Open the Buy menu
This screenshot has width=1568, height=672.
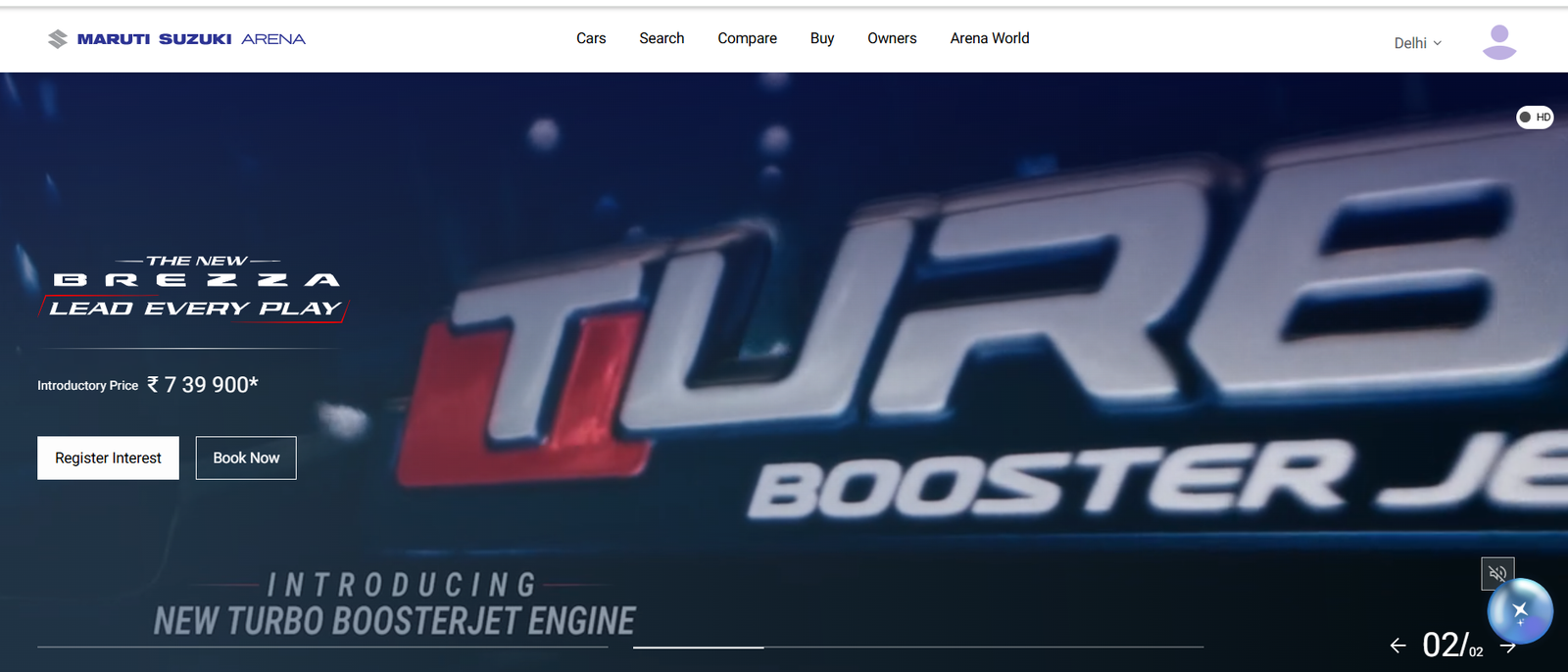pyautogui.click(x=822, y=38)
